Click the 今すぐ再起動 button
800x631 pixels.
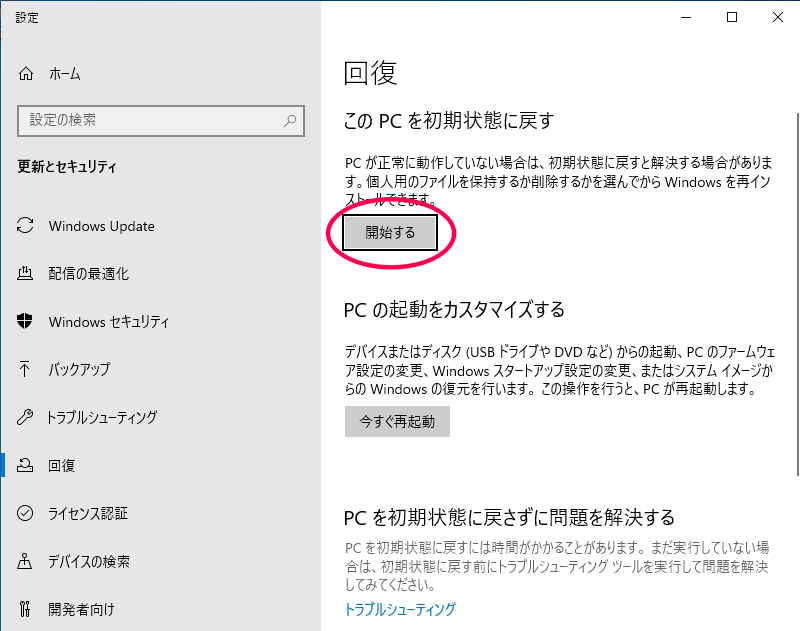[x=397, y=421]
